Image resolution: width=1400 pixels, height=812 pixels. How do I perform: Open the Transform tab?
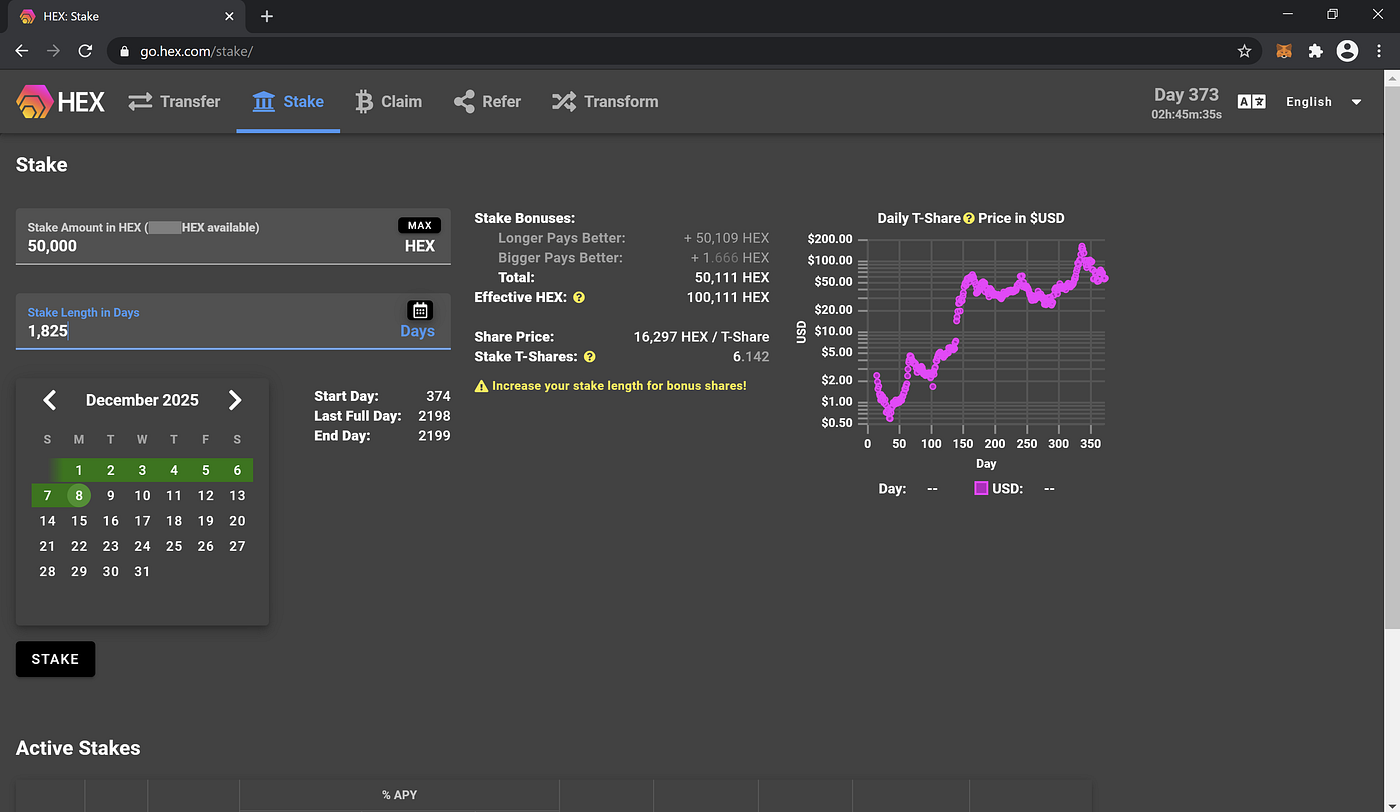605,101
